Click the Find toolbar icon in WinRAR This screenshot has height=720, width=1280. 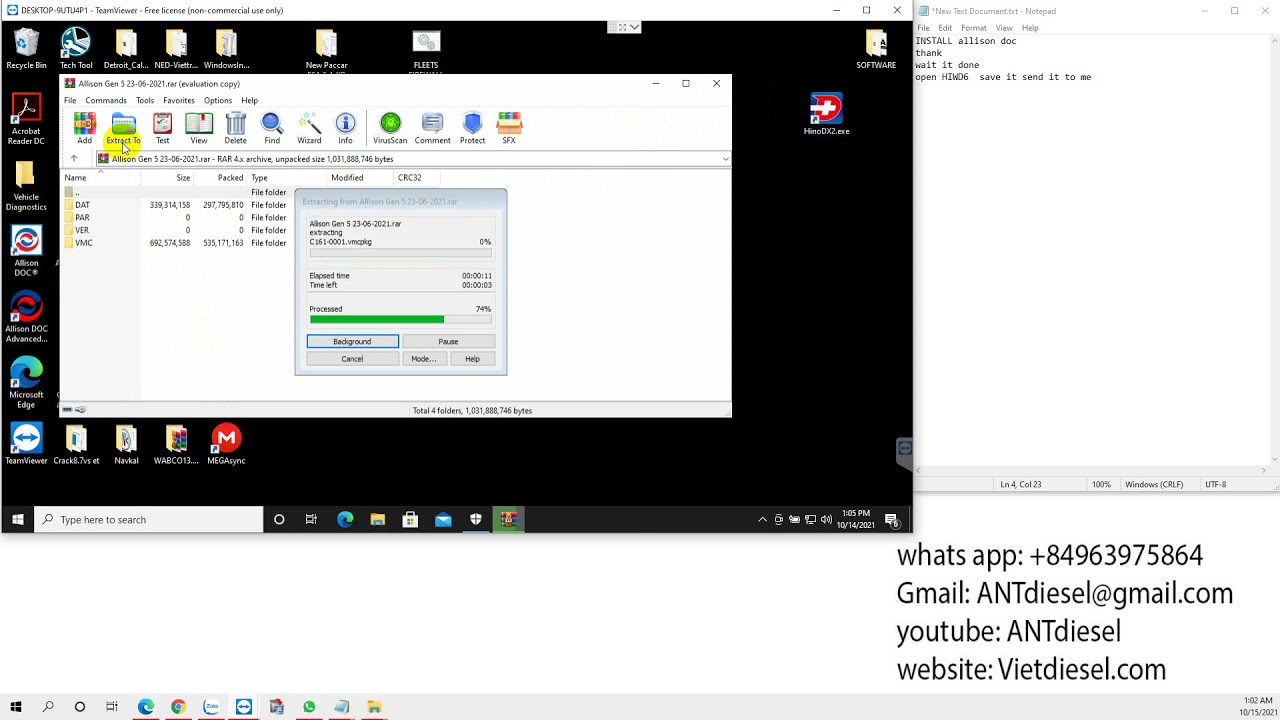272,128
